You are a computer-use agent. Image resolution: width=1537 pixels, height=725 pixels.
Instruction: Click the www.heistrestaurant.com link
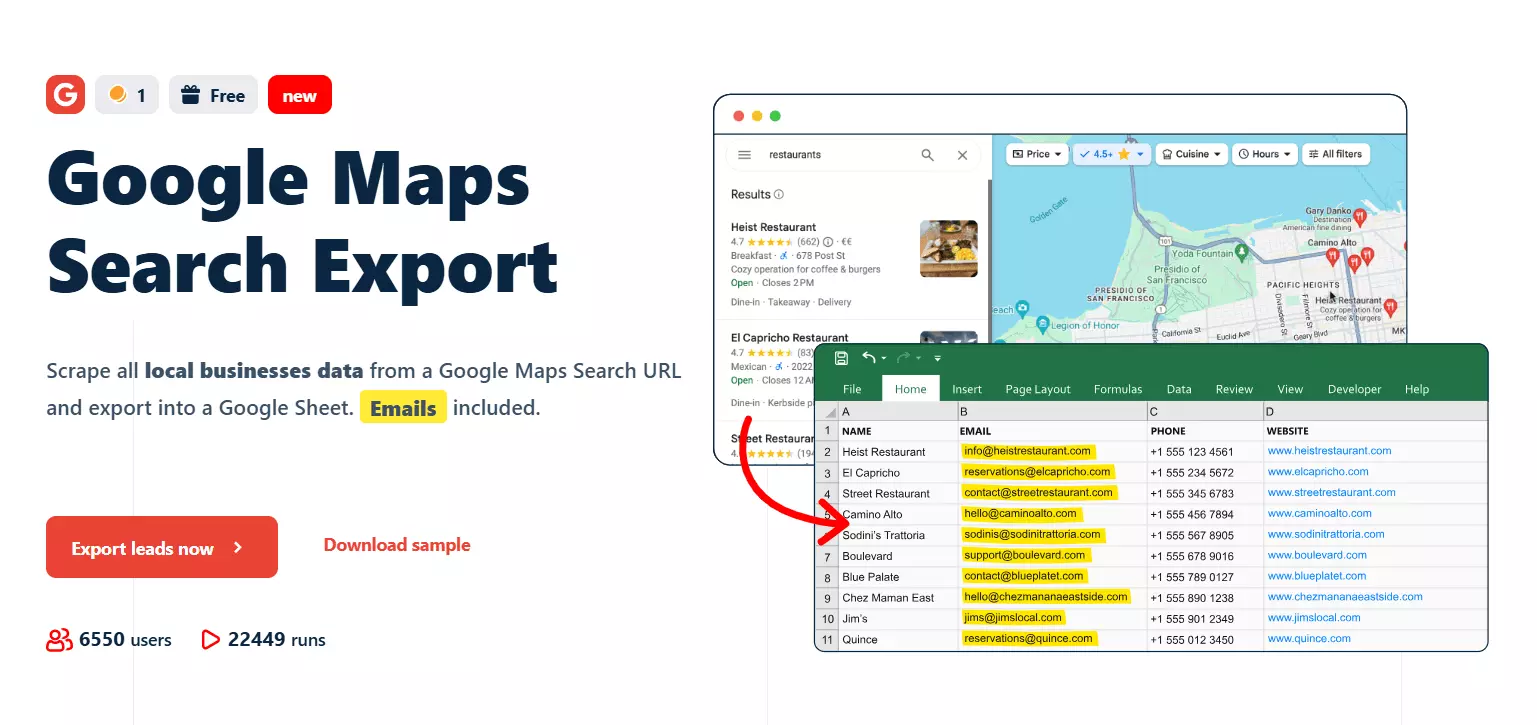point(1329,451)
